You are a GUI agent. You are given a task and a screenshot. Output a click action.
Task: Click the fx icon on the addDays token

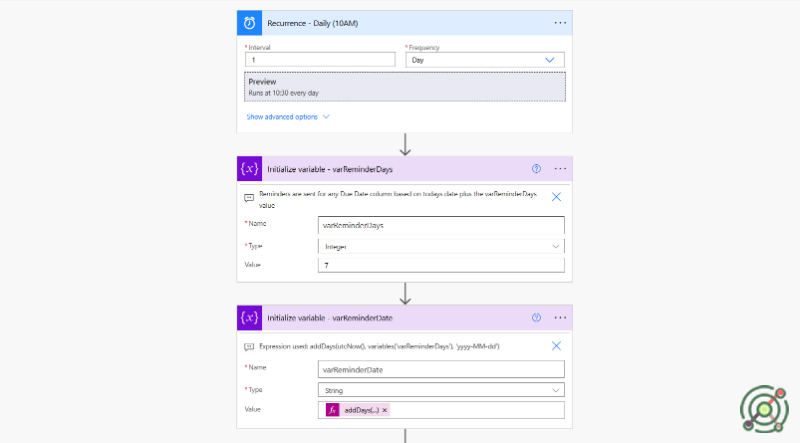(x=332, y=410)
